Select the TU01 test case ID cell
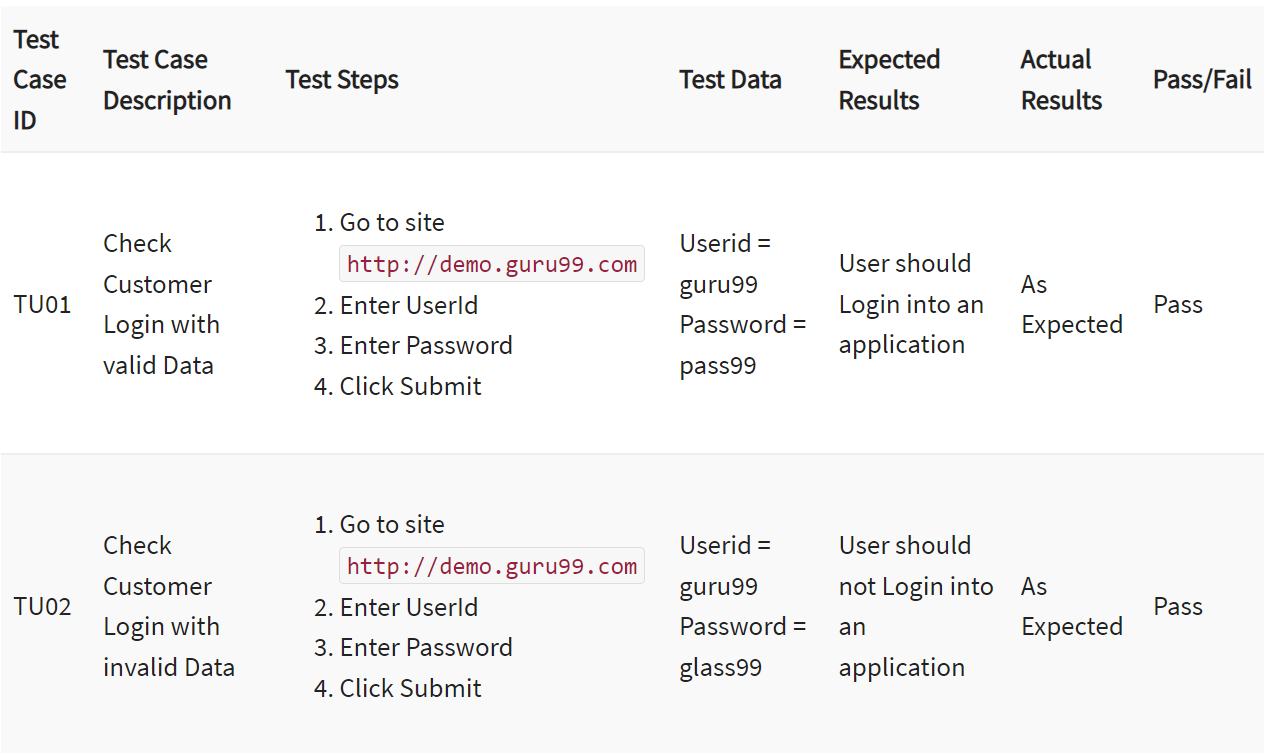 point(42,305)
